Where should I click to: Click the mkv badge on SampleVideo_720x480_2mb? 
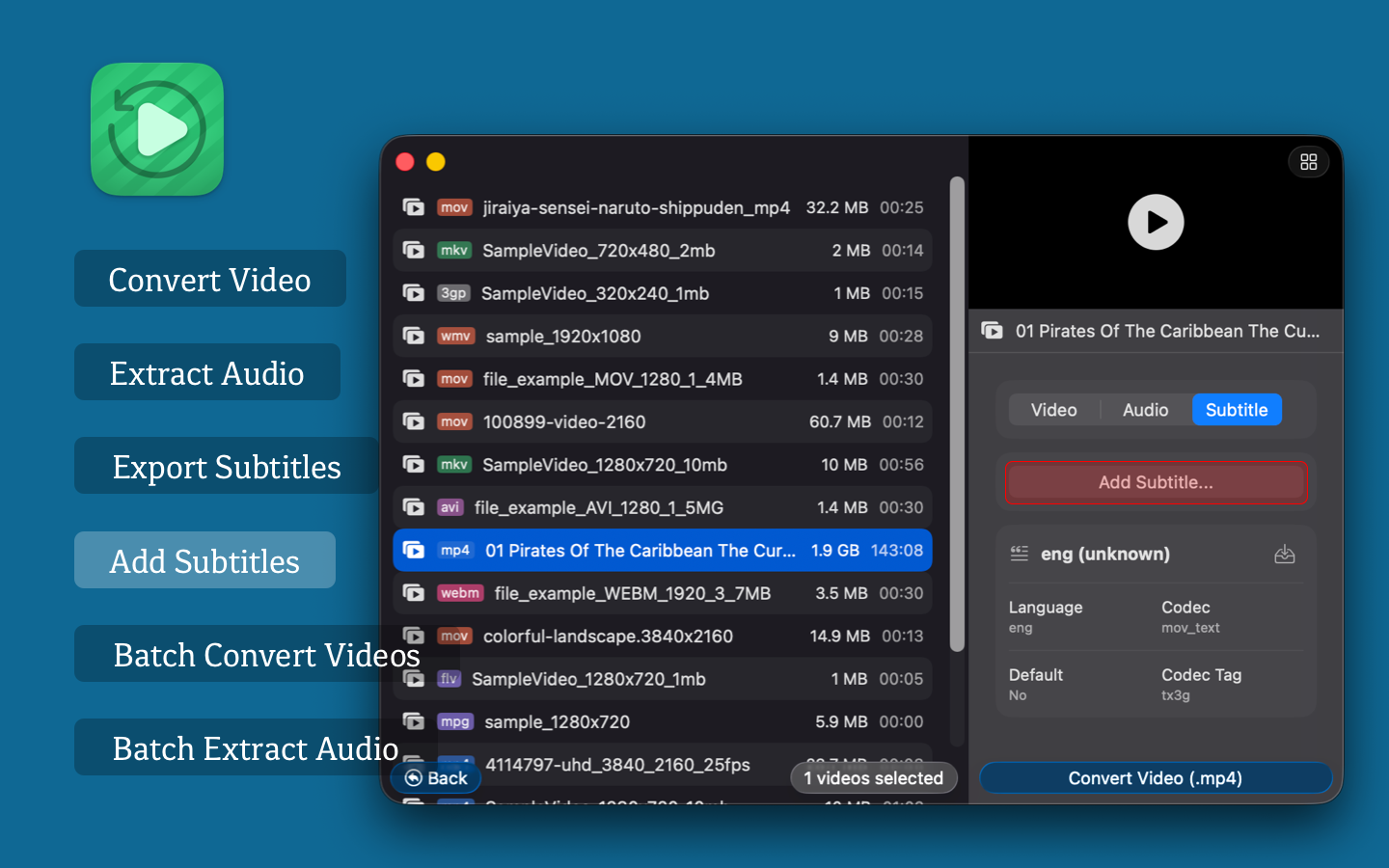click(x=454, y=251)
